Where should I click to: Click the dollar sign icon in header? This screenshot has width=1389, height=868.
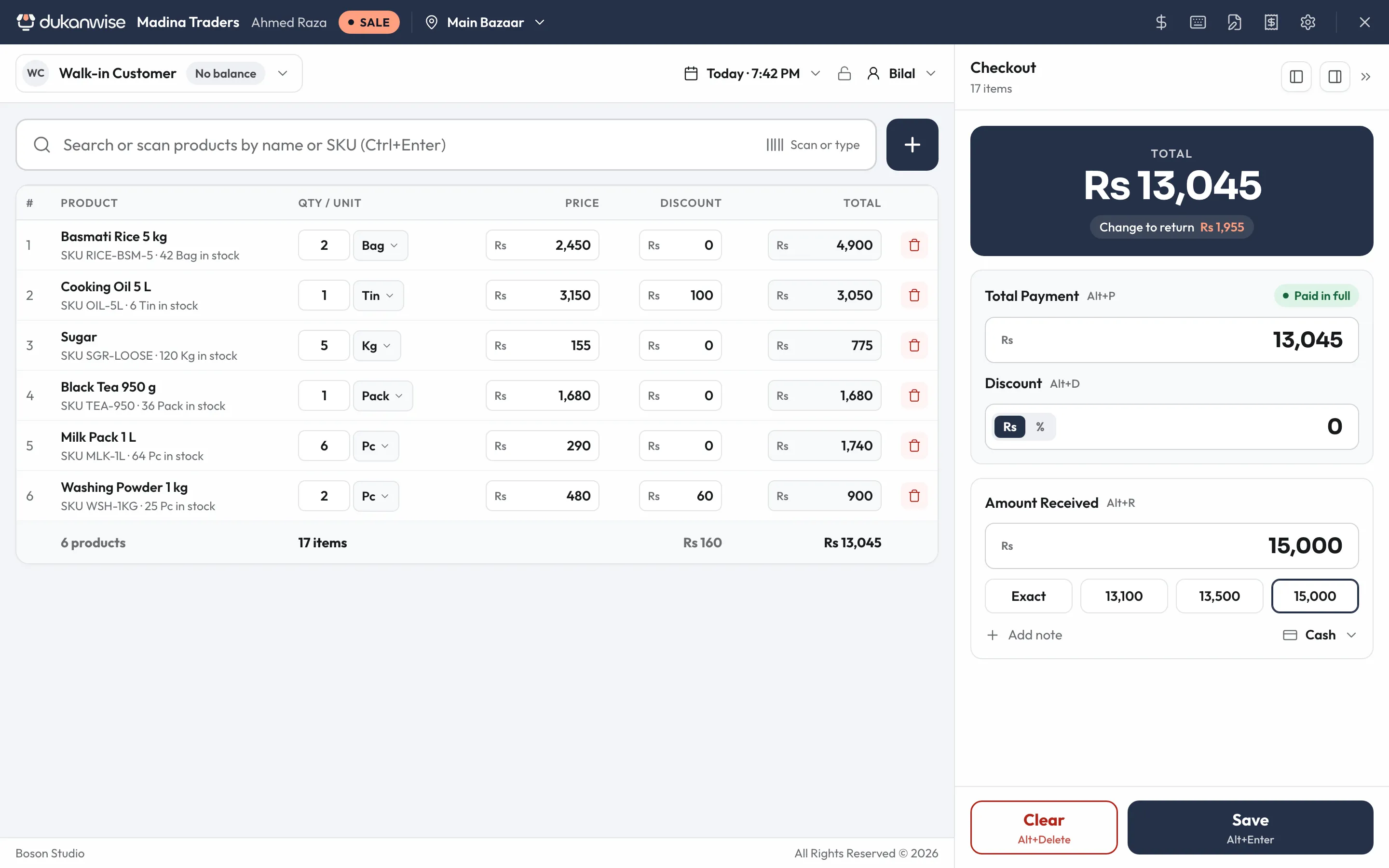coord(1160,22)
